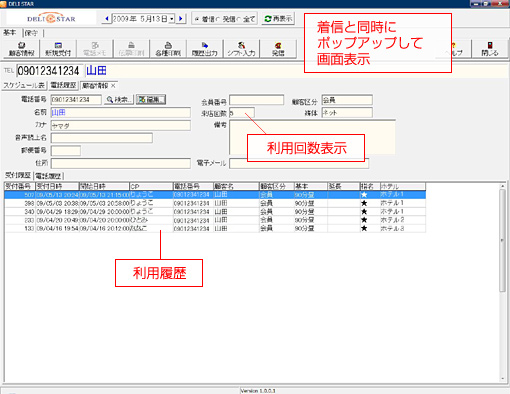Screen dimensions: 510x394
Task: Click the history list scrollbar down arrow
Action: coord(503,379)
